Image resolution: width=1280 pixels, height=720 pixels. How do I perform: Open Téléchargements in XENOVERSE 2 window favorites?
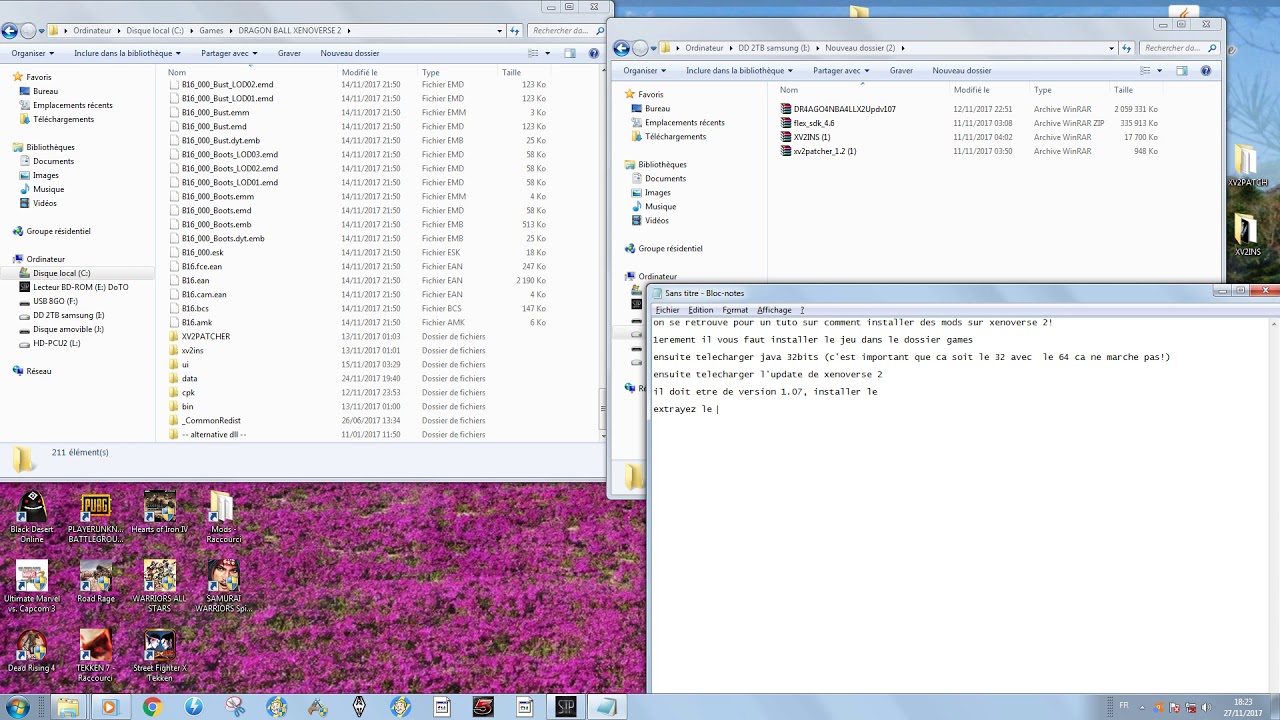click(63, 119)
